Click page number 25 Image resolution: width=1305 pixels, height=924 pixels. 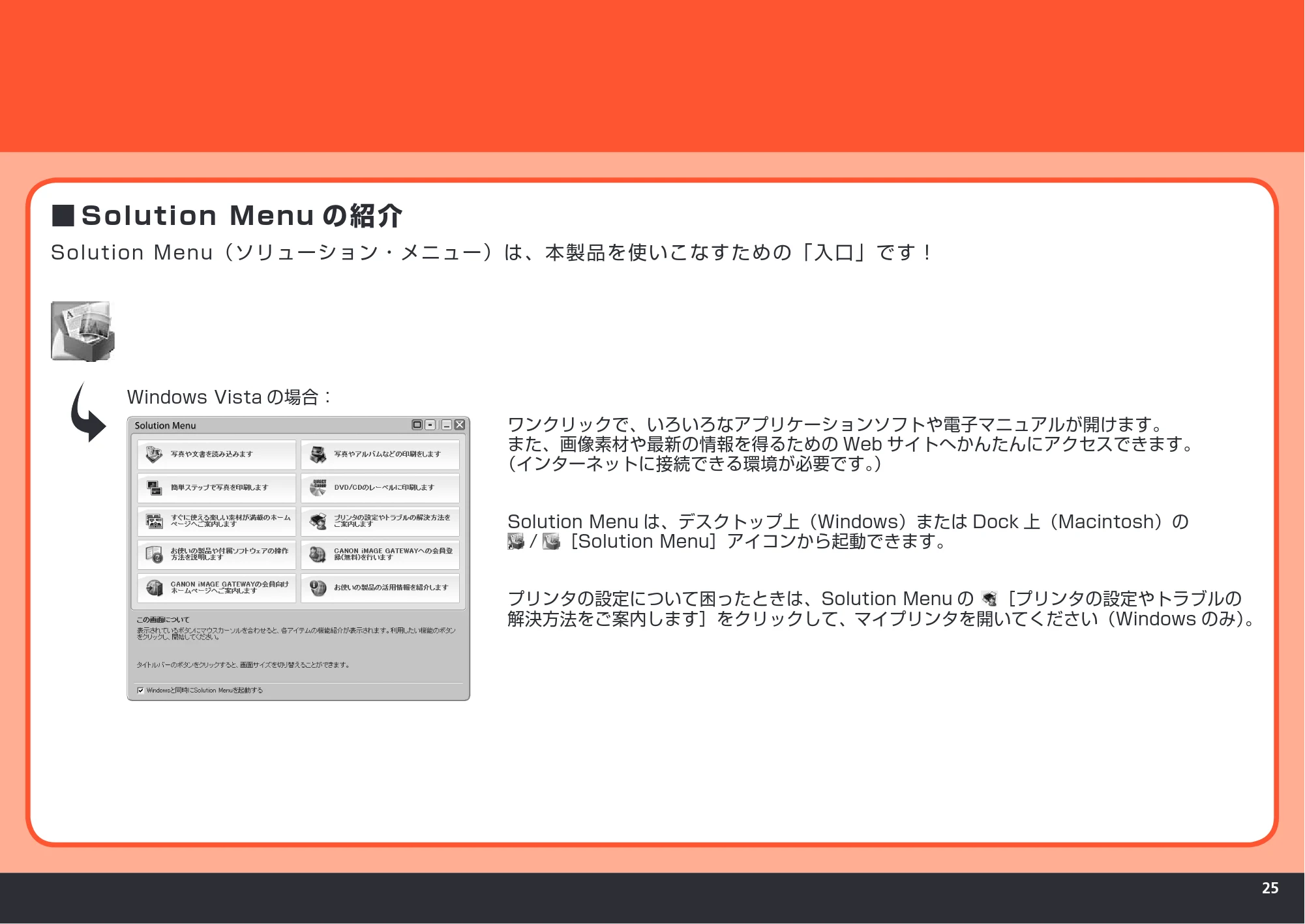[x=1270, y=888]
